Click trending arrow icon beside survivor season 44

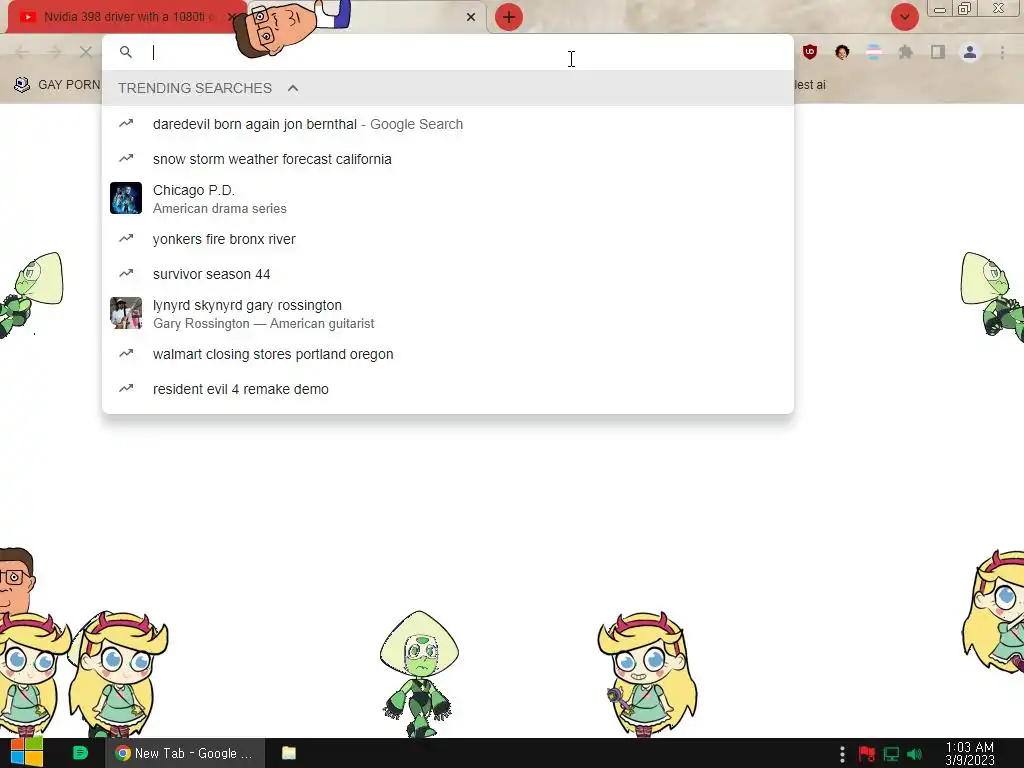tap(126, 273)
